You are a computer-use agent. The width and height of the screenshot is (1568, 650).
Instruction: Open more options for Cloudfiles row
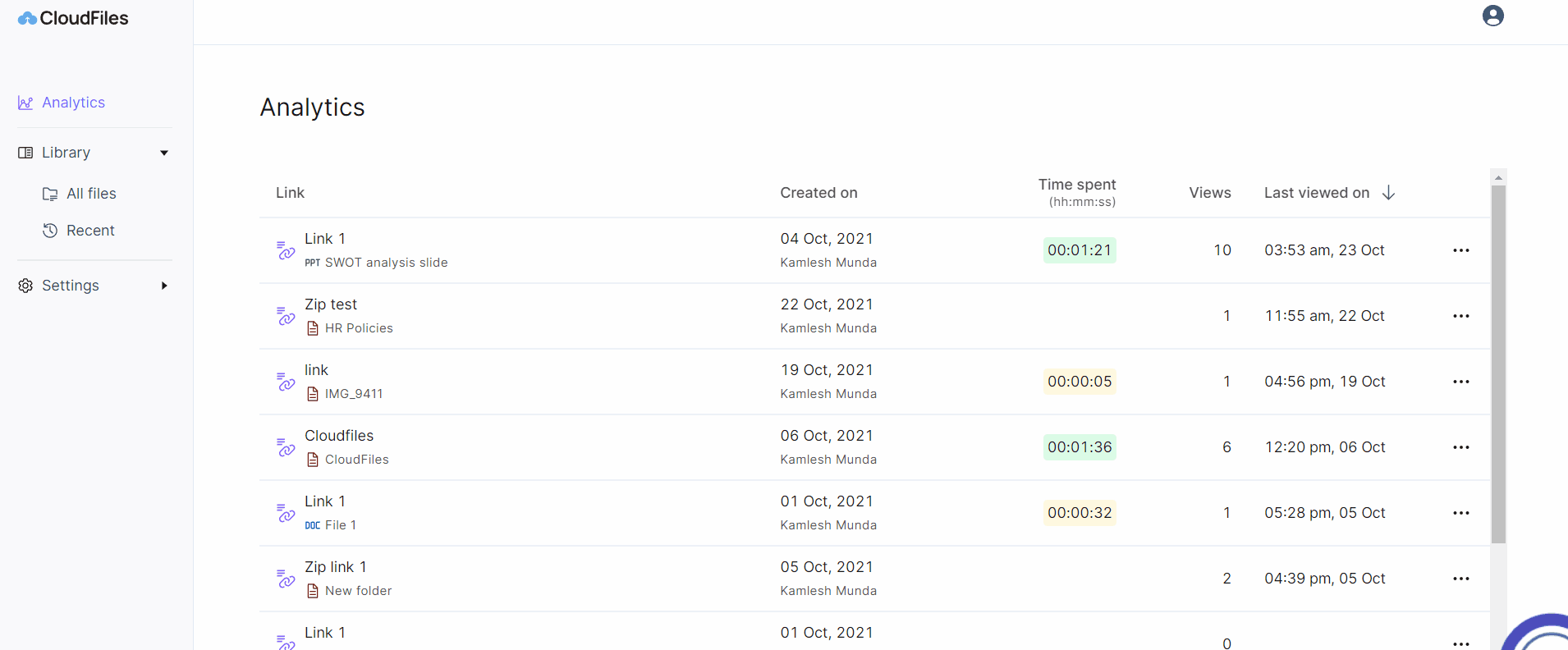tap(1460, 447)
